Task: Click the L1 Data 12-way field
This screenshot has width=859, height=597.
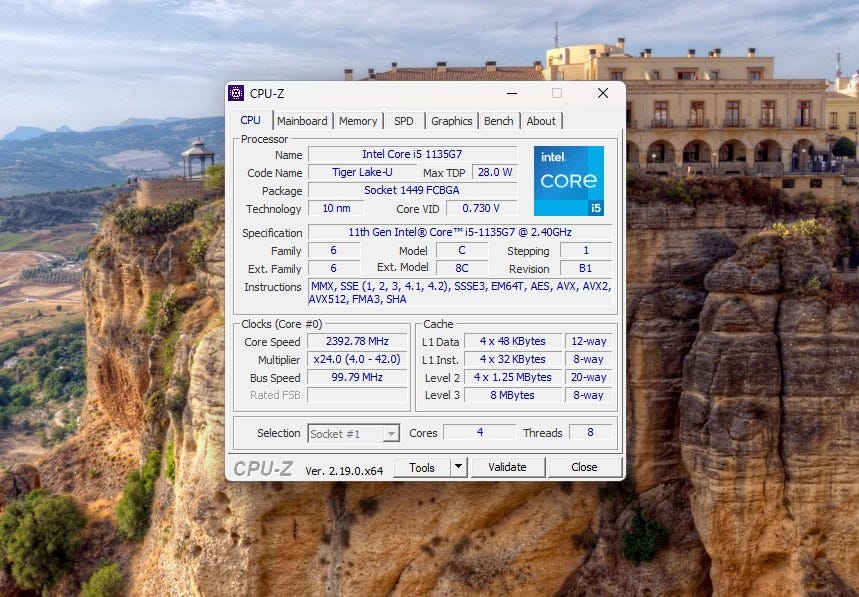Action: click(x=589, y=341)
